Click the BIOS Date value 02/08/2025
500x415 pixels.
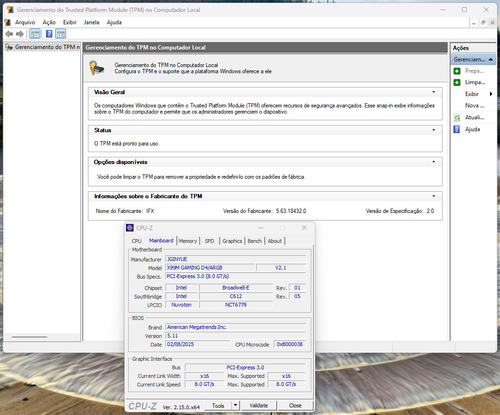pyautogui.click(x=198, y=344)
